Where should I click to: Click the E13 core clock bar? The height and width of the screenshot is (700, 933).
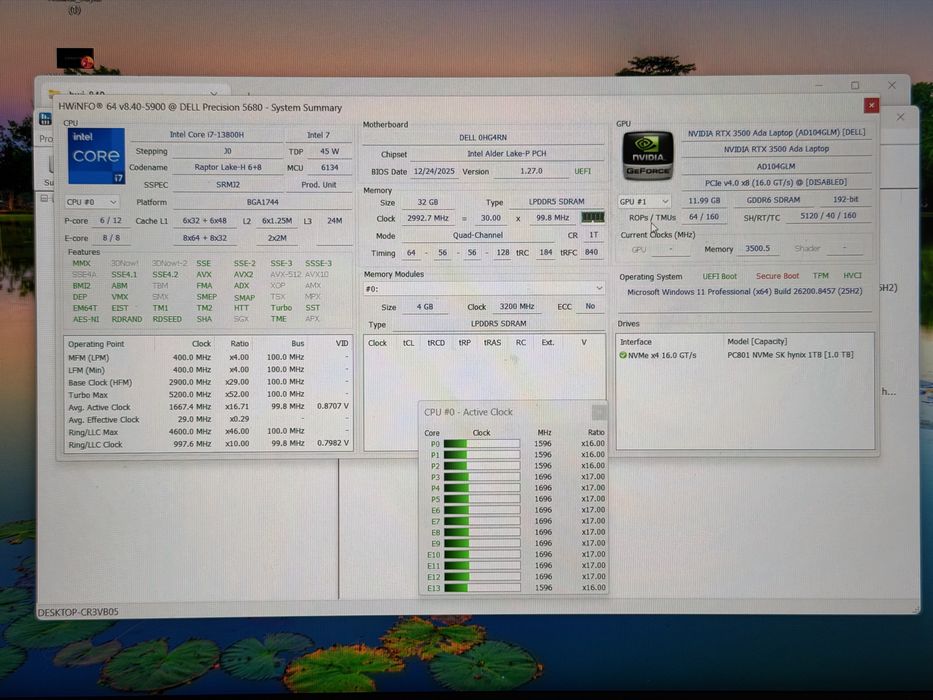click(x=481, y=588)
